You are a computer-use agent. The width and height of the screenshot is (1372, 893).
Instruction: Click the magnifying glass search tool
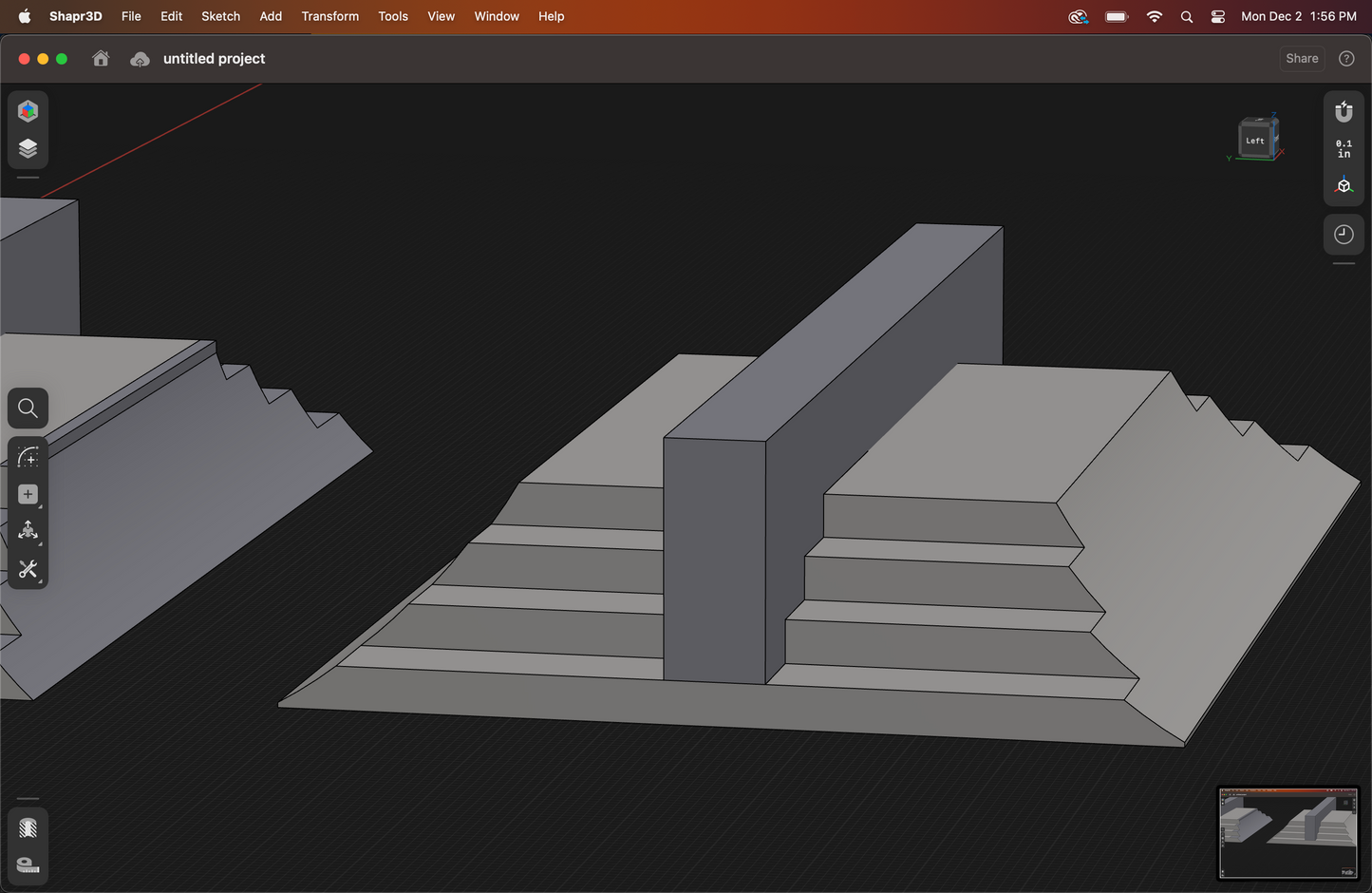tap(28, 408)
